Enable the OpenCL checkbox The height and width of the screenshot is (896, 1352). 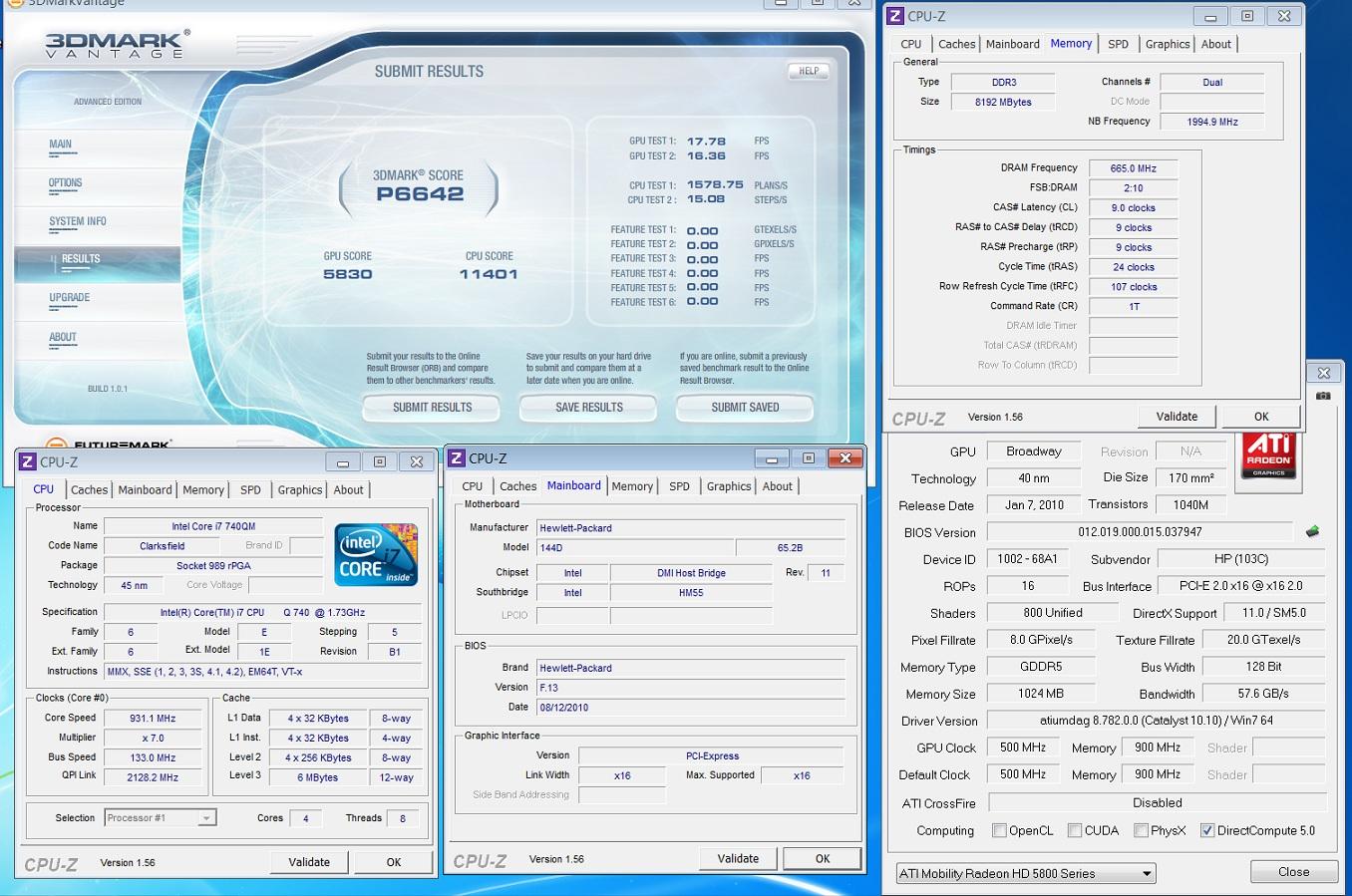click(999, 830)
